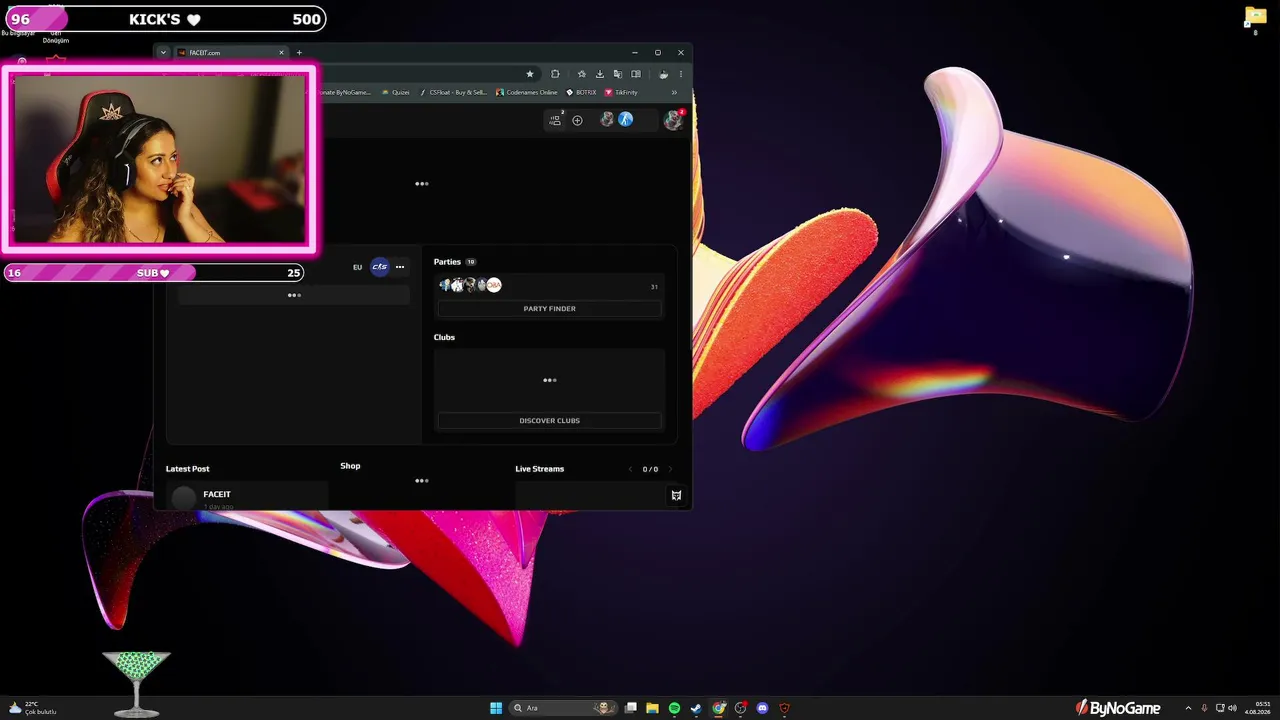This screenshot has height=720, width=1280.
Task: Open the FACEIT party queue icon
Action: pos(555,120)
